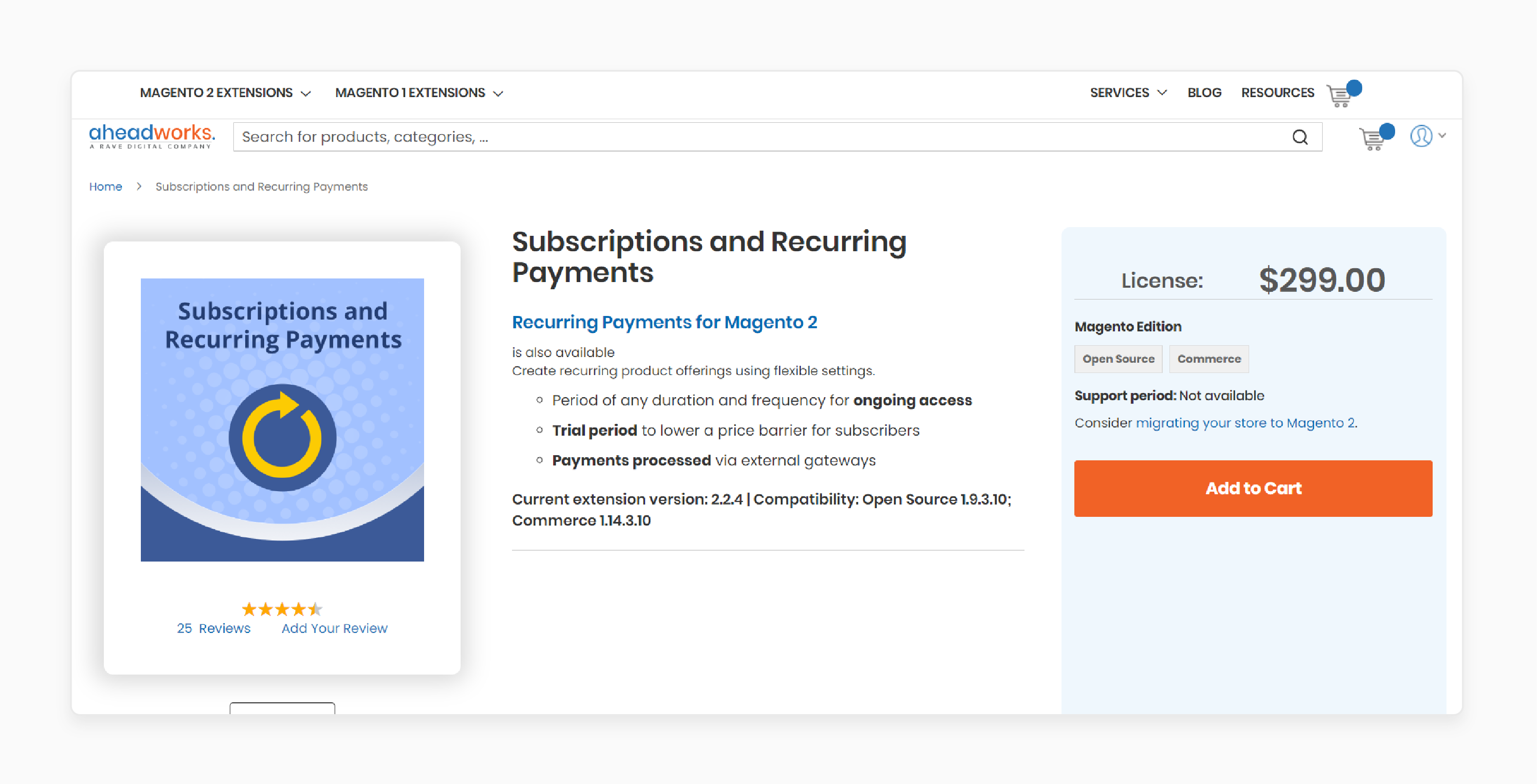Follow migrating your store to Magento 2 link
The height and width of the screenshot is (784, 1537).
[1245, 423]
